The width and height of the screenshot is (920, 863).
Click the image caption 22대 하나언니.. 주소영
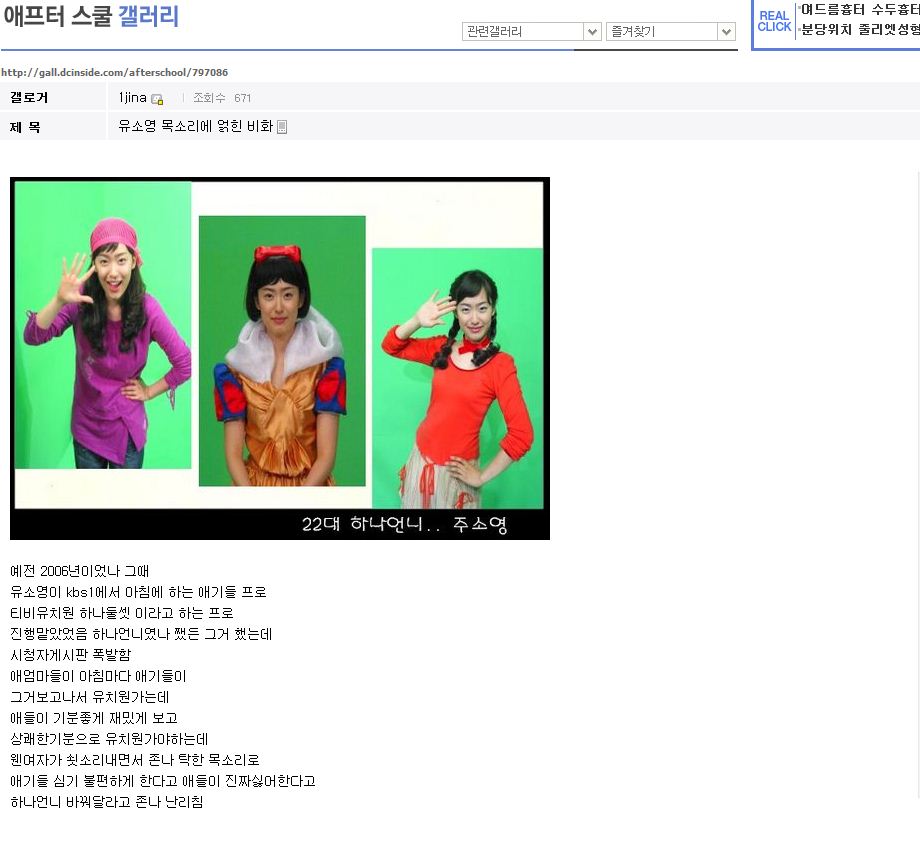coord(404,524)
